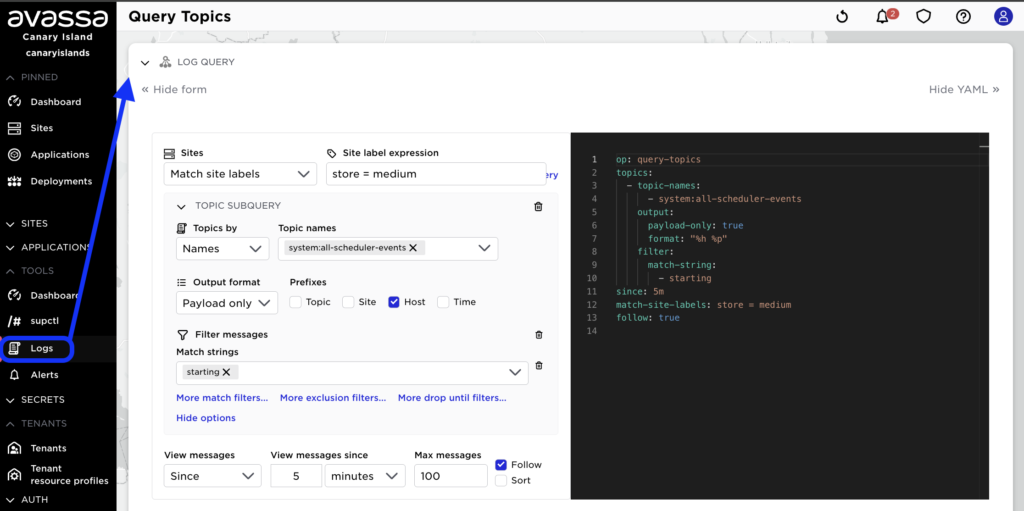Viewport: 1024px width, 511px height.
Task: Click YAML line 'since: 5m'
Action: tap(640, 291)
